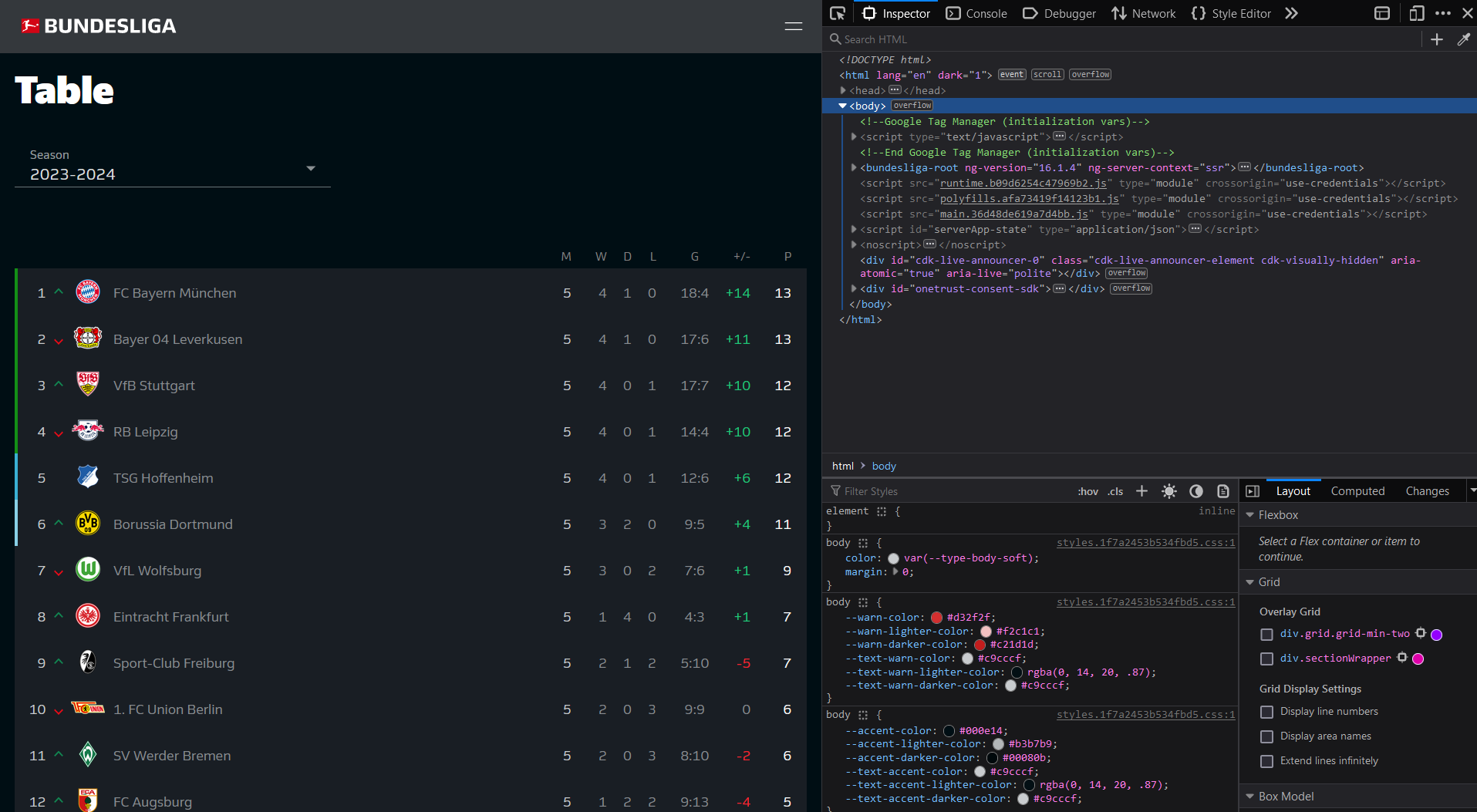The height and width of the screenshot is (812, 1477).
Task: Switch to the Network tab
Action: pyautogui.click(x=1143, y=13)
